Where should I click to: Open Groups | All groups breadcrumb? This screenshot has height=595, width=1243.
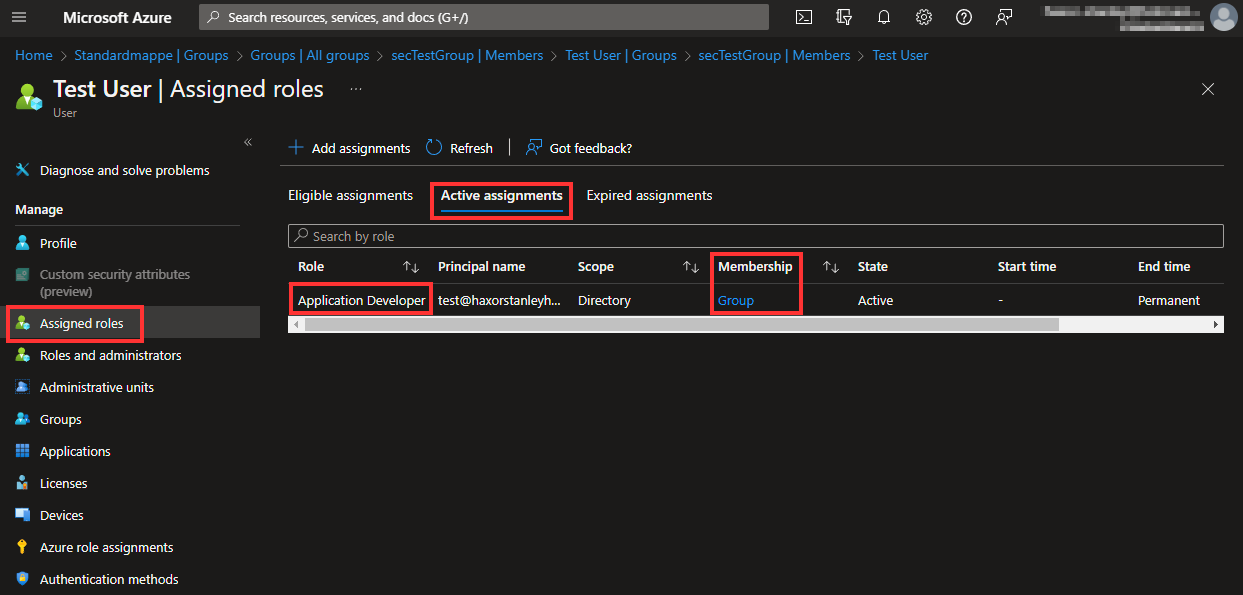(310, 55)
